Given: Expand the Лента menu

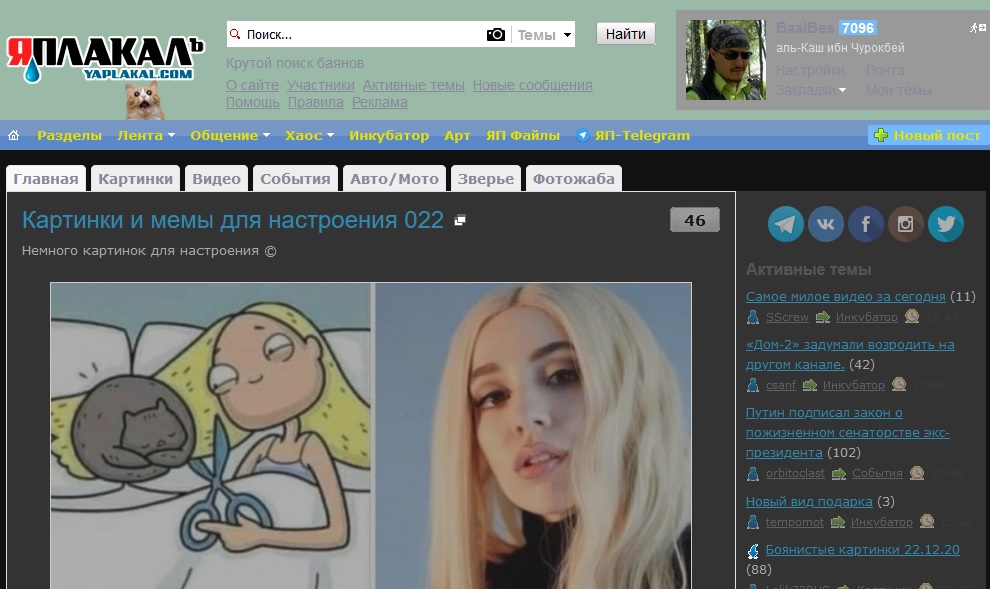Looking at the screenshot, I should coord(146,135).
